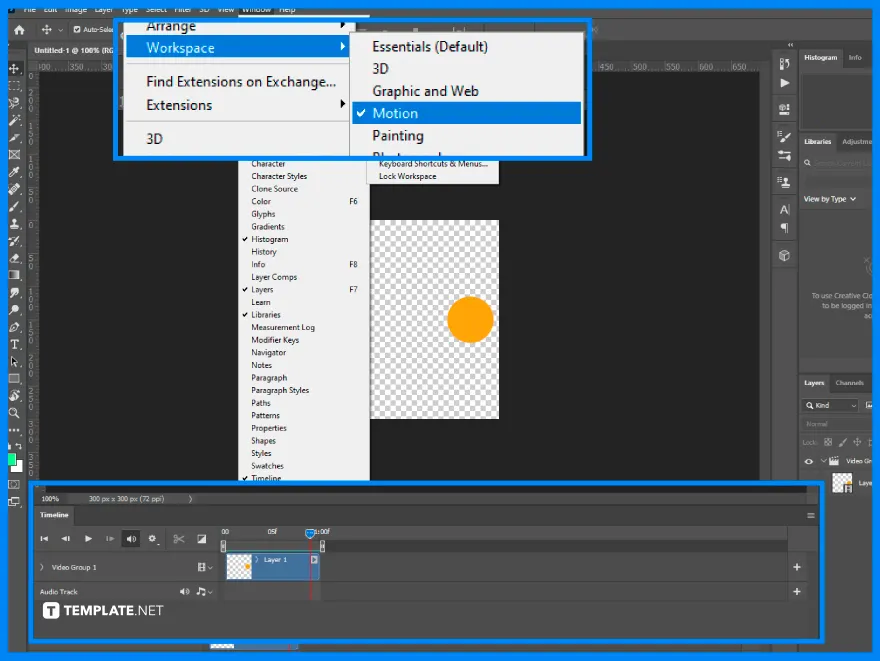
Task: Select the Gradient tool
Action: [13, 275]
